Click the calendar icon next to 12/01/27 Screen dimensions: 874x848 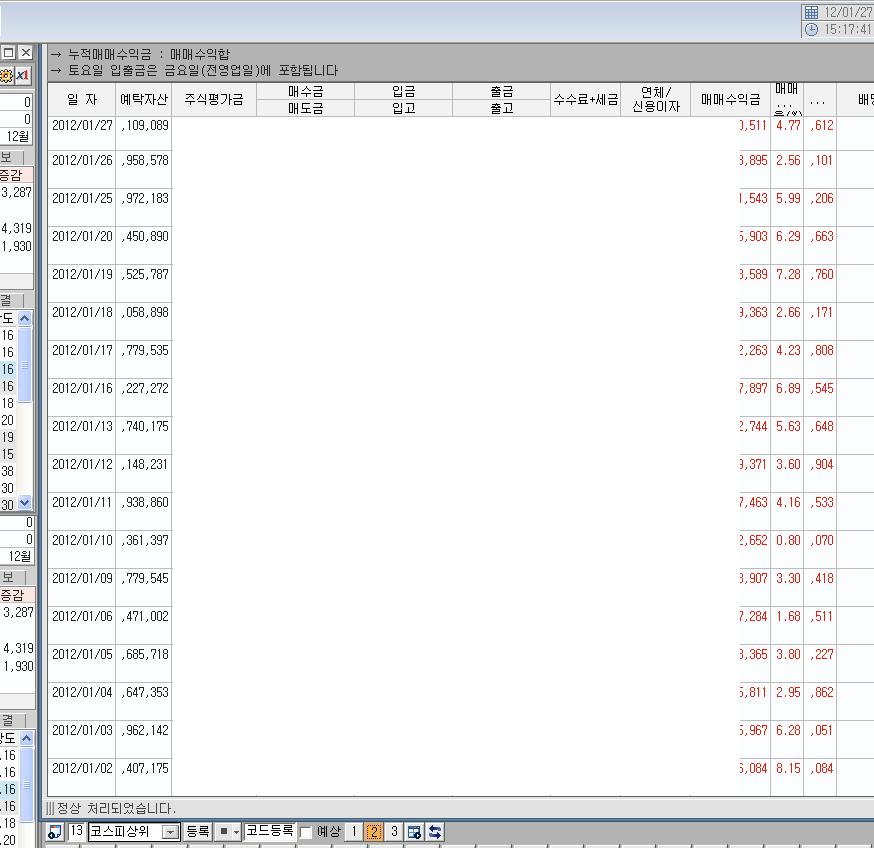[812, 12]
